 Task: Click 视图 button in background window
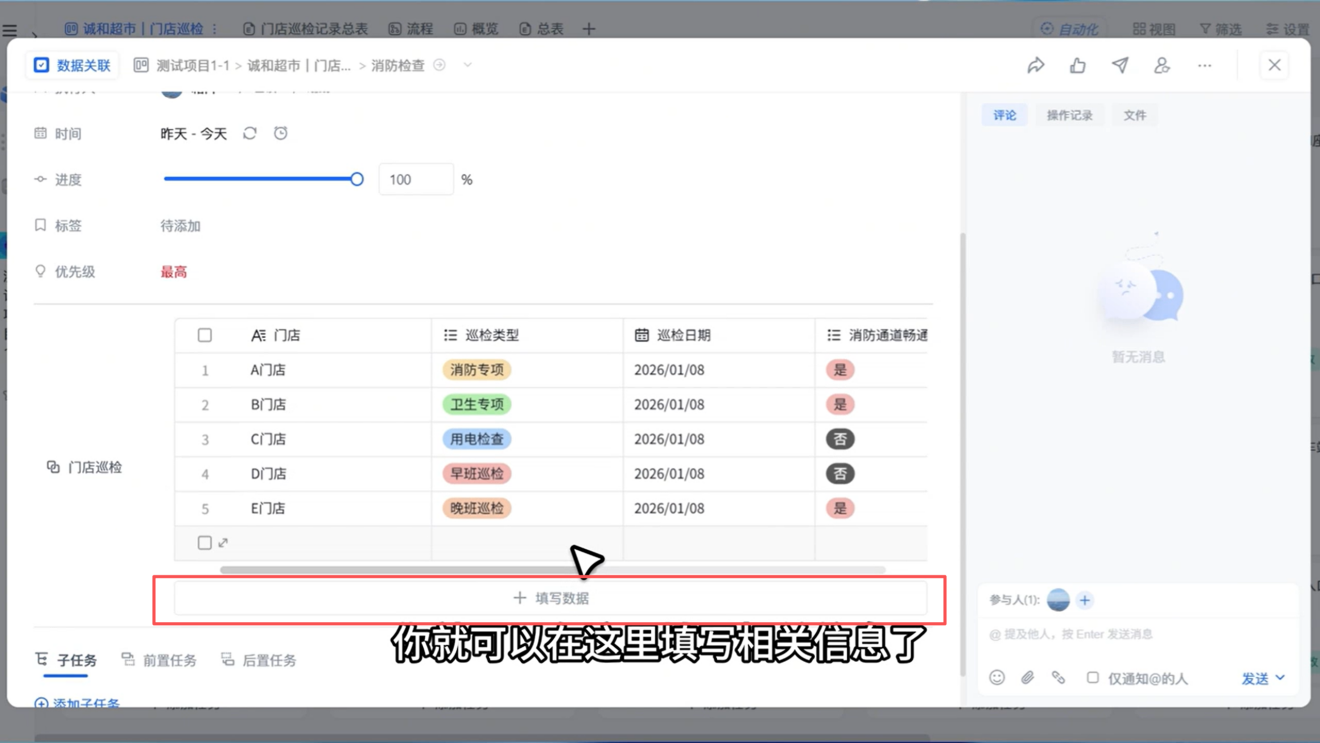pyautogui.click(x=1154, y=29)
